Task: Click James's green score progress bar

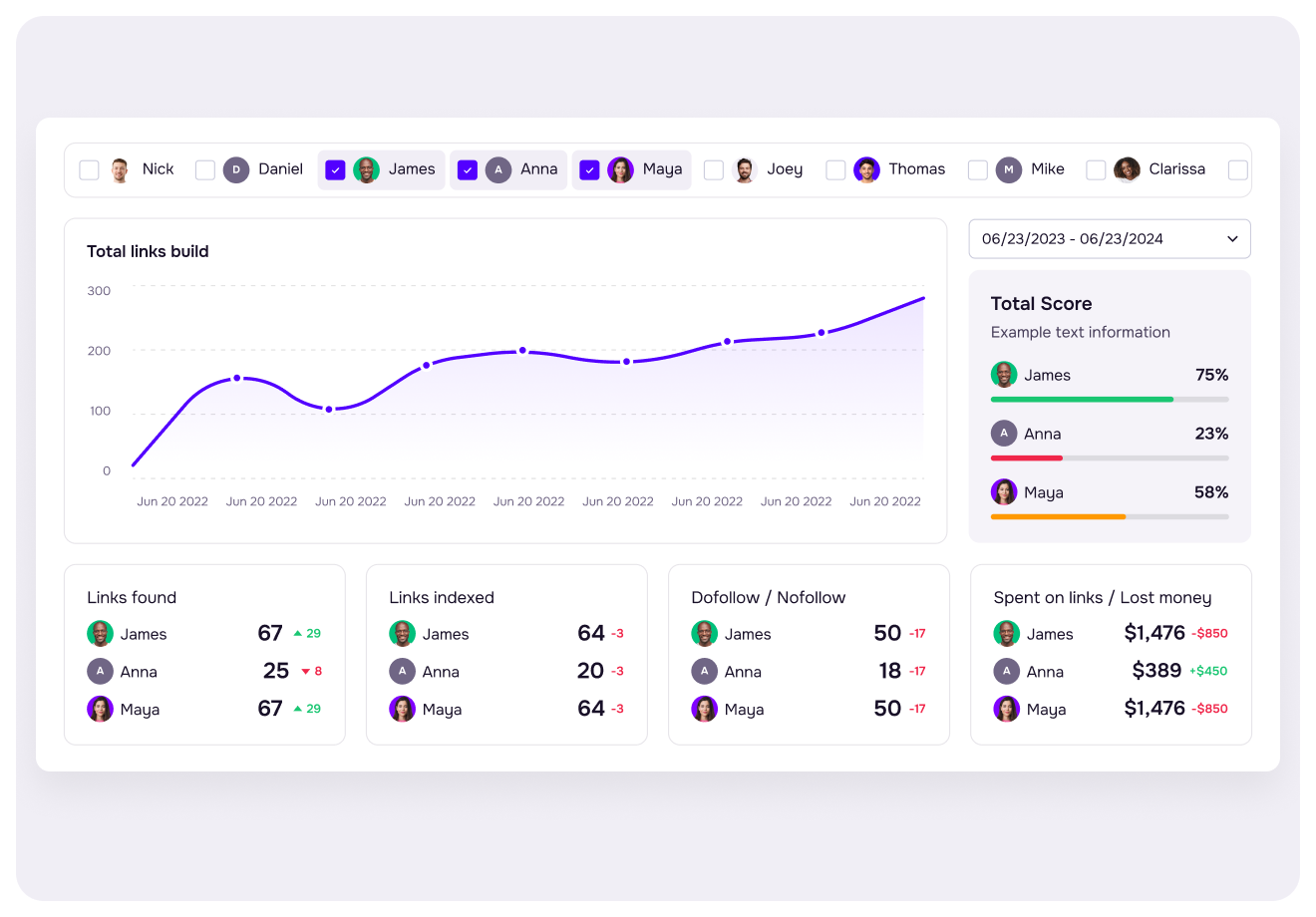Action: pos(1082,400)
